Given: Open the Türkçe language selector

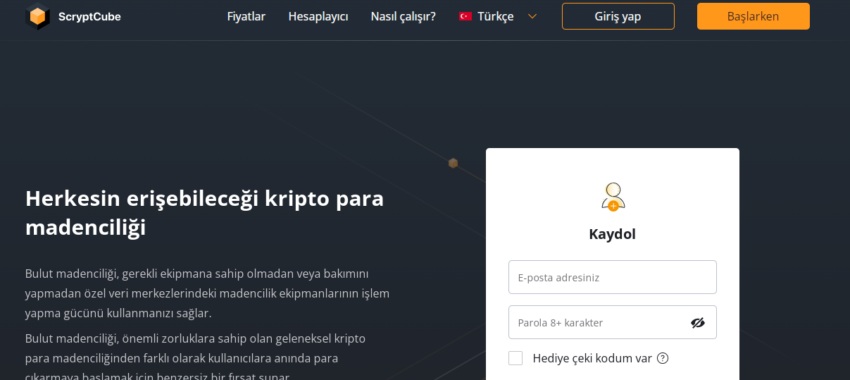Looking at the screenshot, I should (x=498, y=16).
